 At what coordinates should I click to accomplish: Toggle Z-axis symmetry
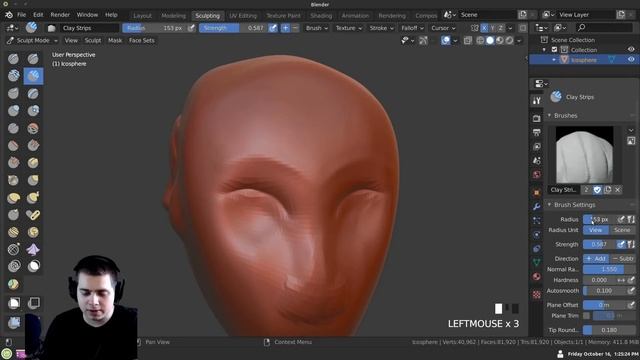[x=500, y=28]
